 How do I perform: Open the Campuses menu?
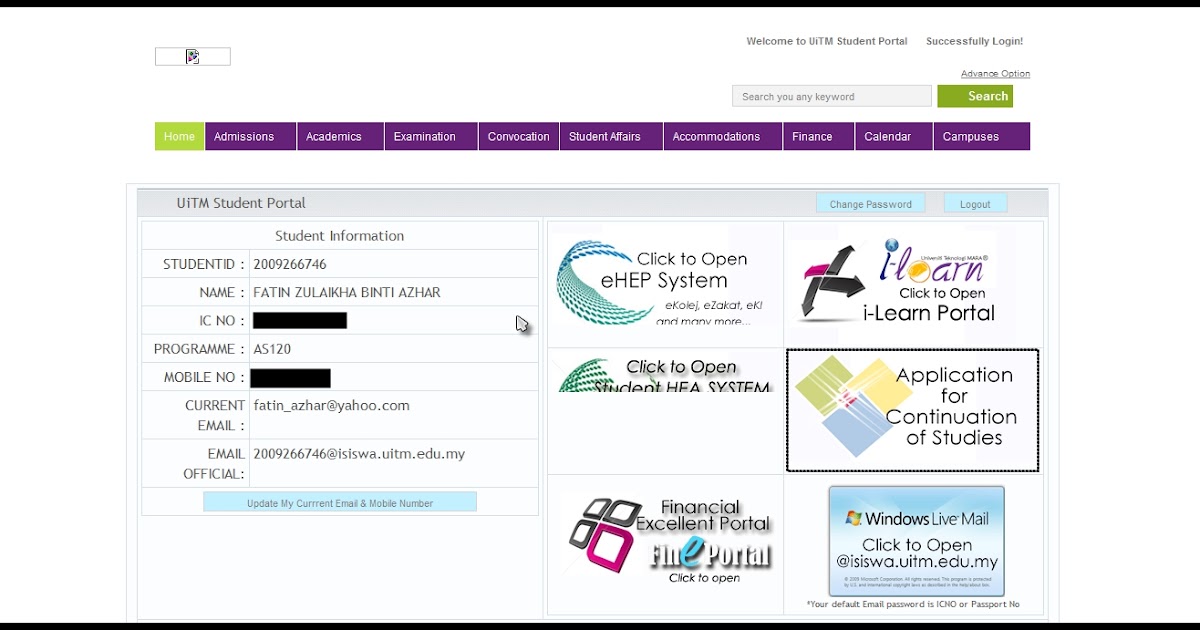981,136
